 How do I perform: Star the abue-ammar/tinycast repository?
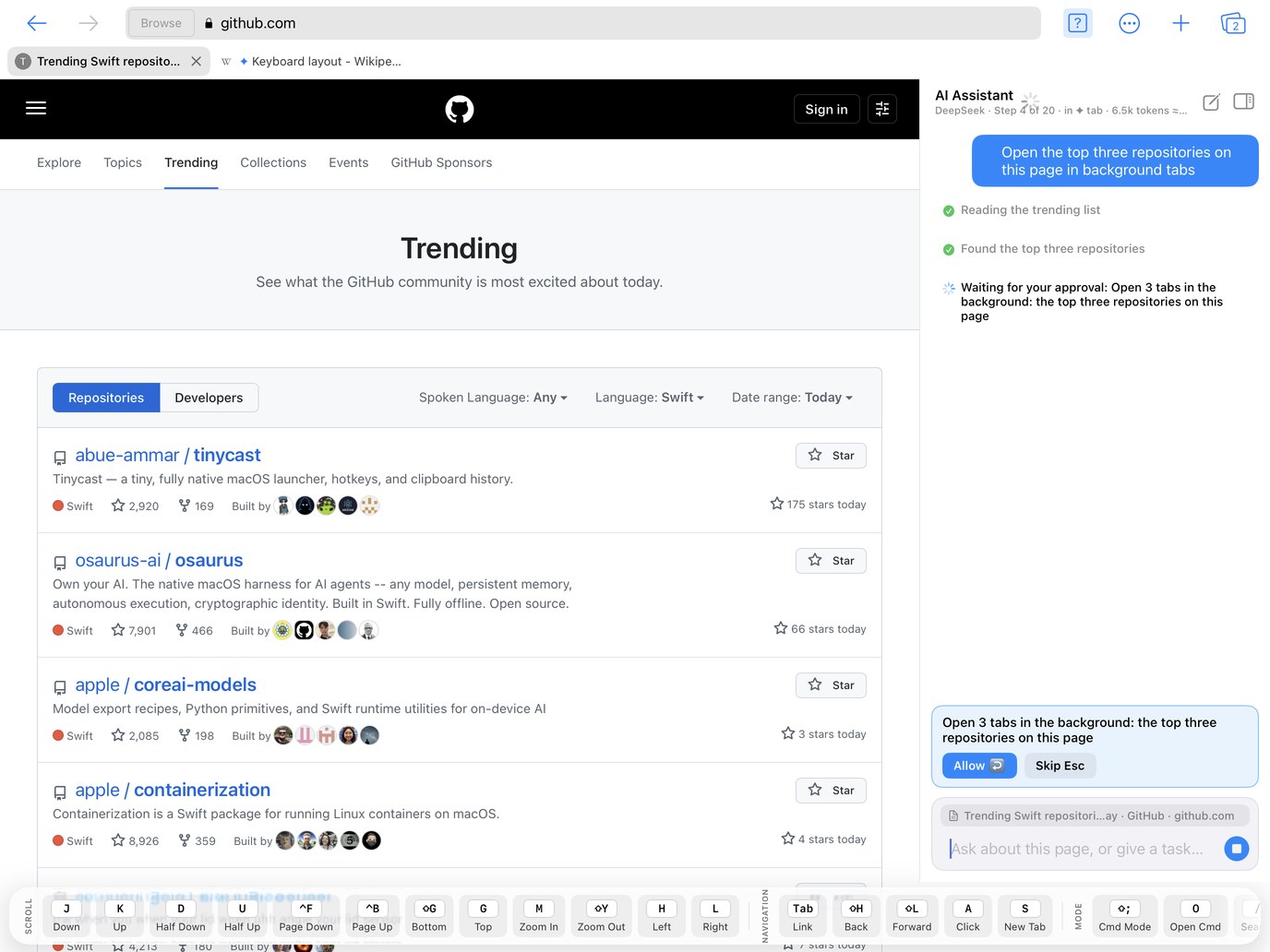pos(831,456)
